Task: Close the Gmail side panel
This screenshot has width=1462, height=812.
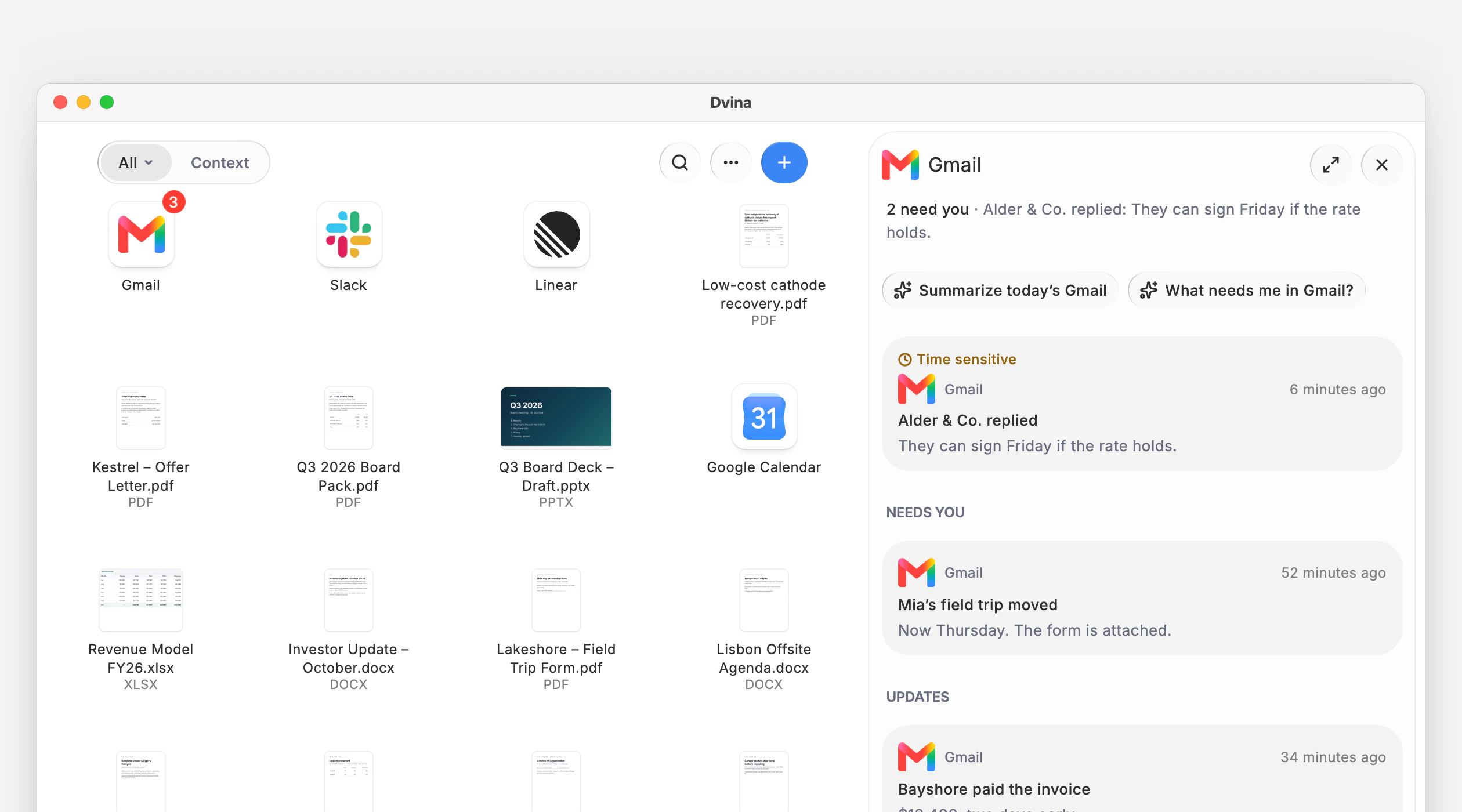Action: 1382,165
